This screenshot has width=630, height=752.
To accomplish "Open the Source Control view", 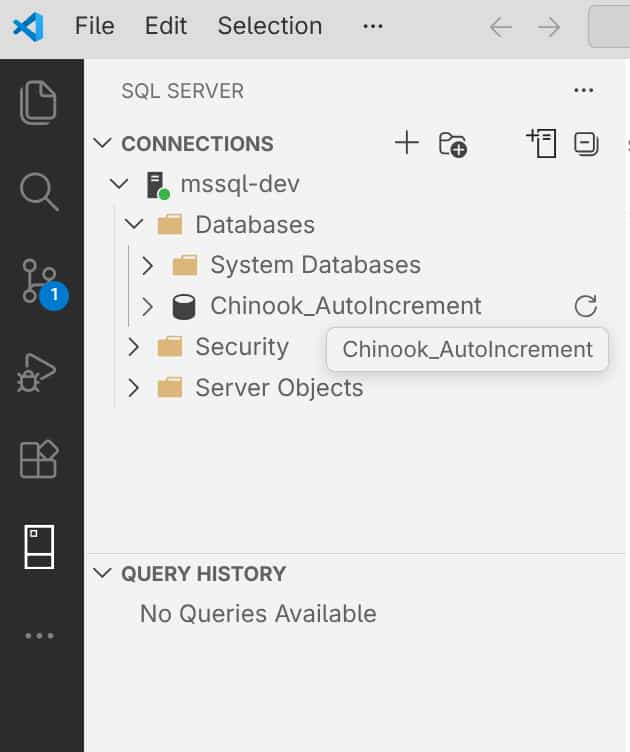I will point(39,281).
